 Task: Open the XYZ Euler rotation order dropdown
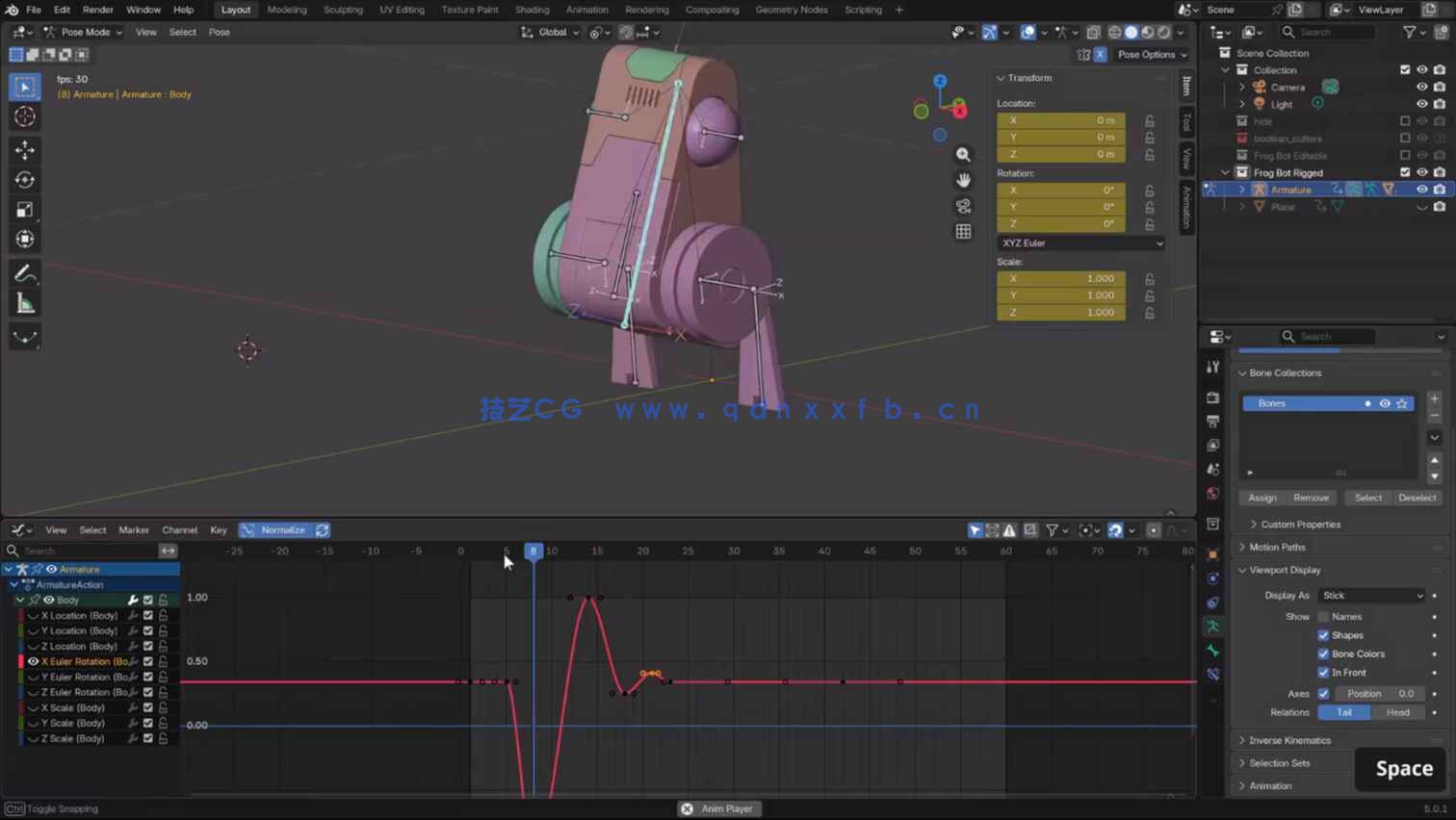pyautogui.click(x=1079, y=243)
